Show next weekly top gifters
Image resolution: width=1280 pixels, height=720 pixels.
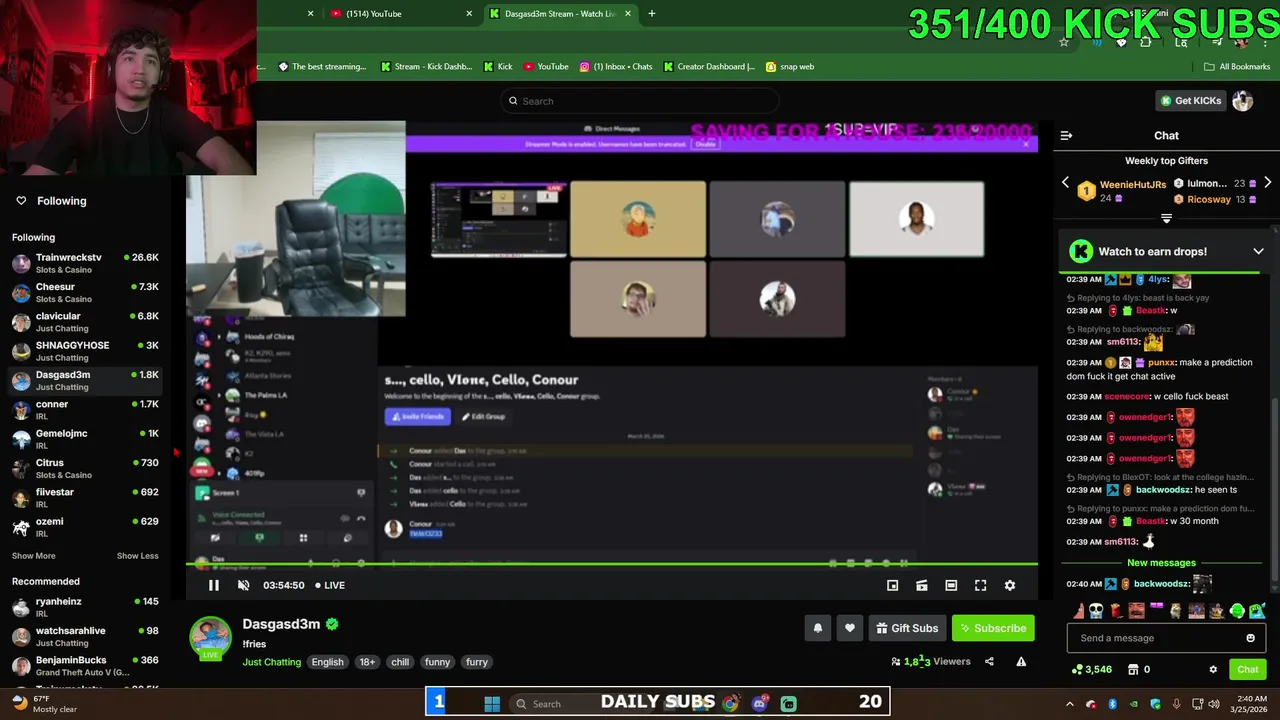(1267, 183)
